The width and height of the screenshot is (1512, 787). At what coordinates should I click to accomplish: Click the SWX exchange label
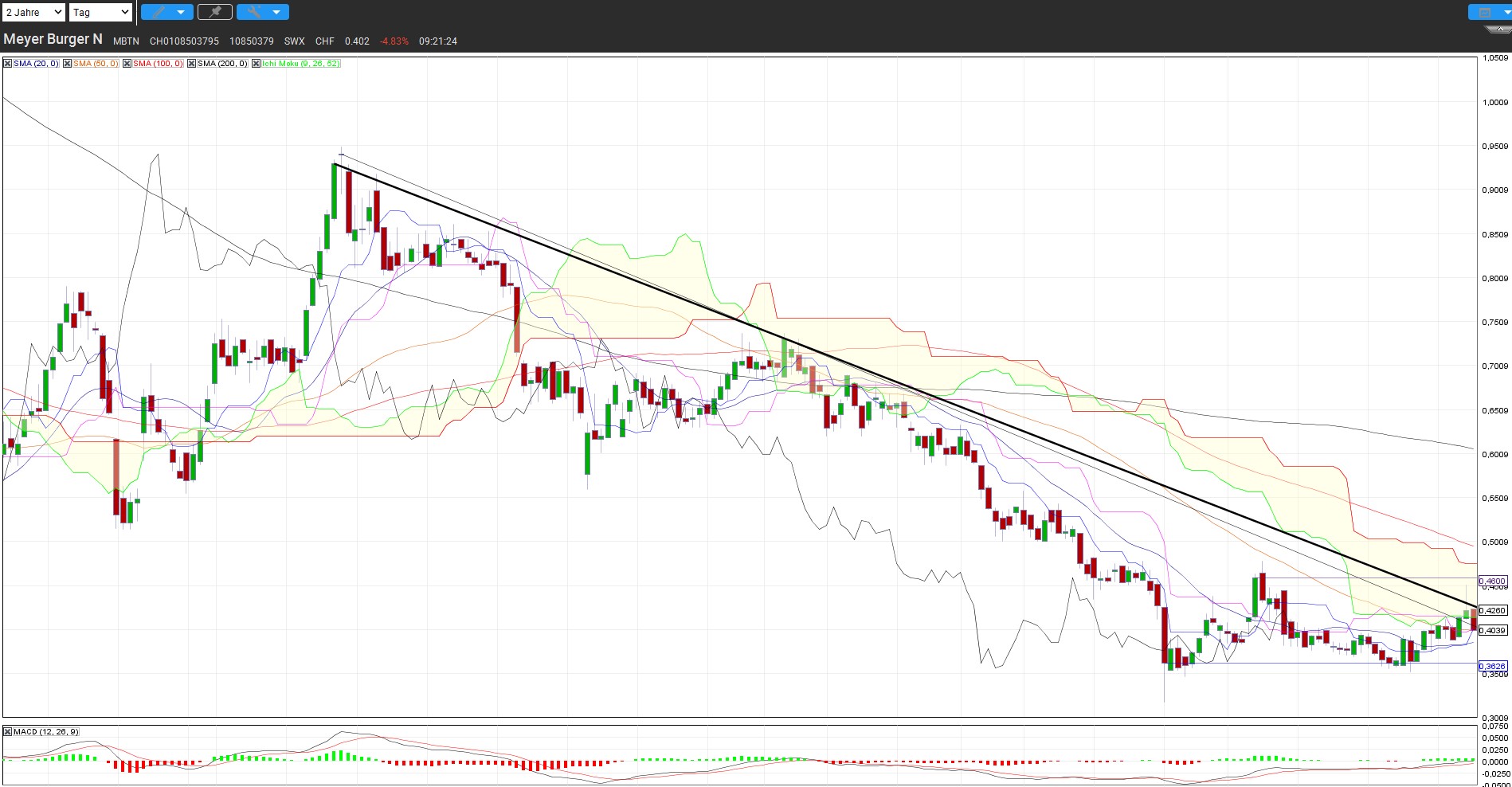(x=294, y=41)
